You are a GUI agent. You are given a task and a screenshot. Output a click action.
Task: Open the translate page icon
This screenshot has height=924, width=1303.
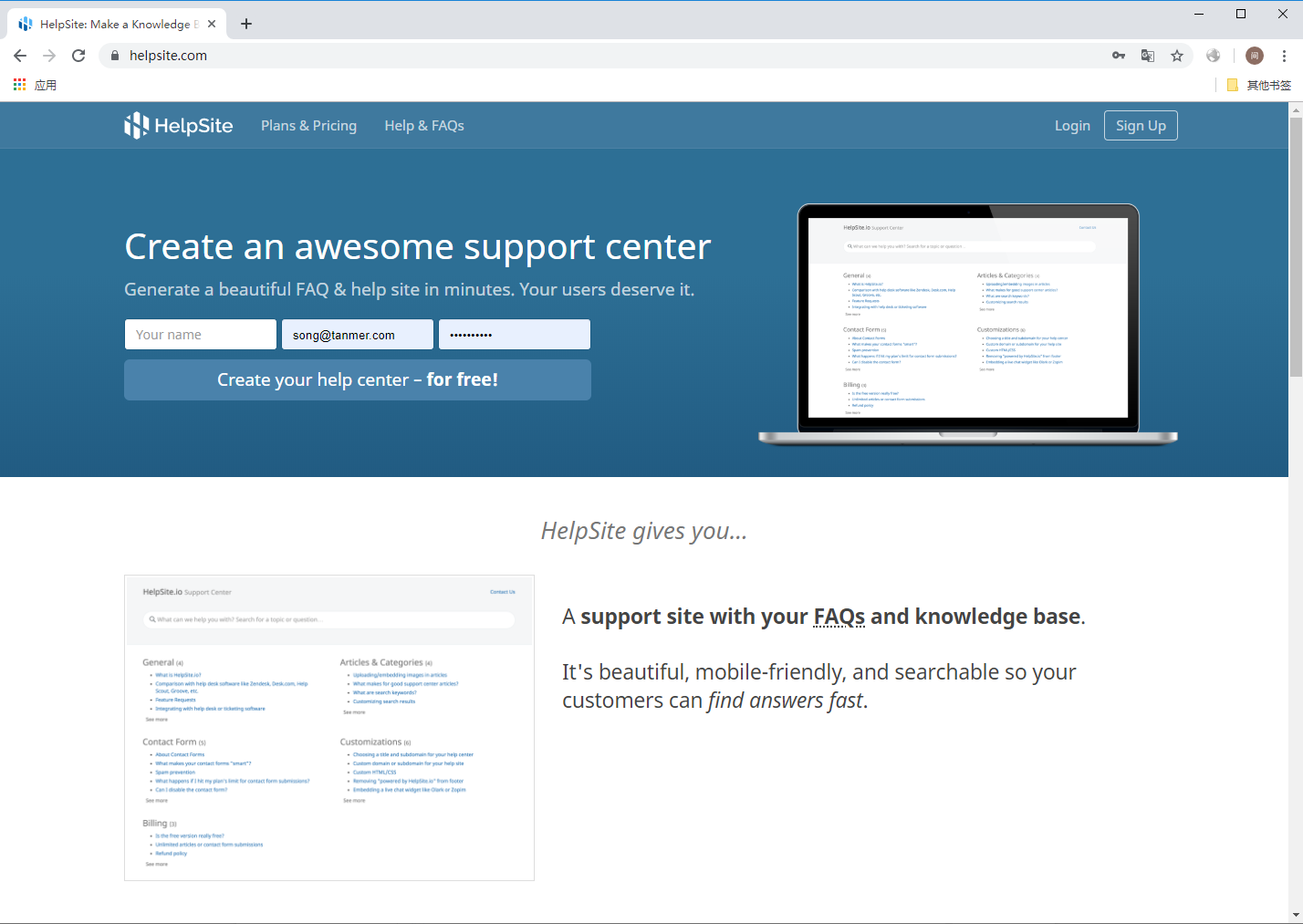(1148, 56)
